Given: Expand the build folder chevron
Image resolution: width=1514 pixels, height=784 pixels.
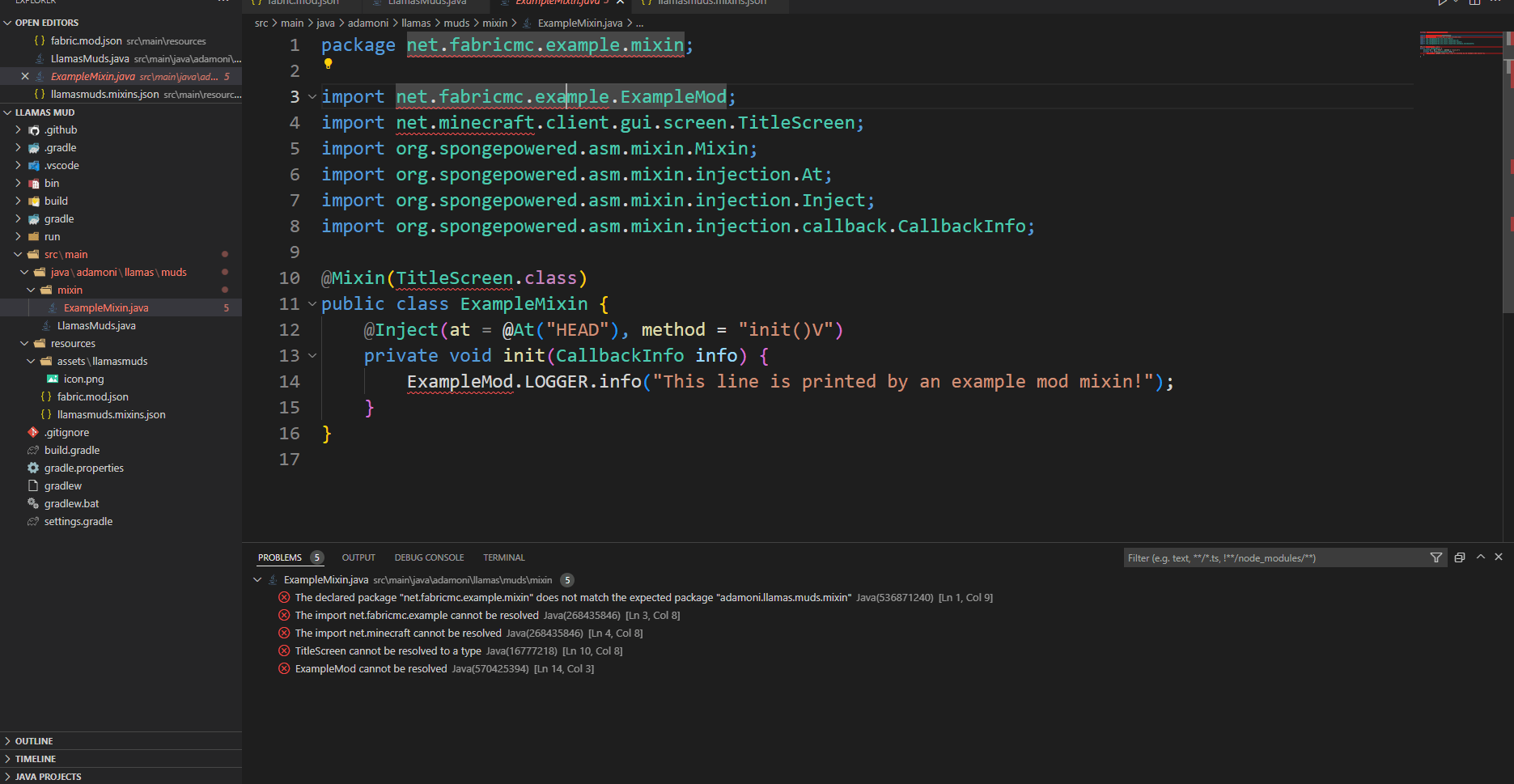Looking at the screenshot, I should pyautogui.click(x=19, y=201).
